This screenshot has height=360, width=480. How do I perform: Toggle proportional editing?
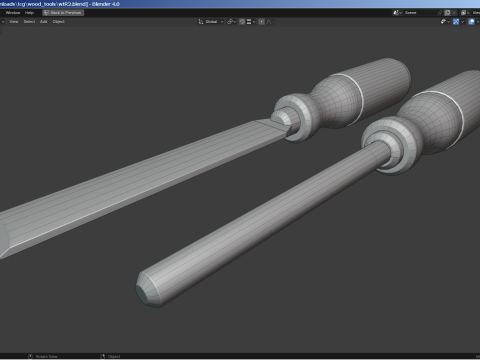pos(262,22)
